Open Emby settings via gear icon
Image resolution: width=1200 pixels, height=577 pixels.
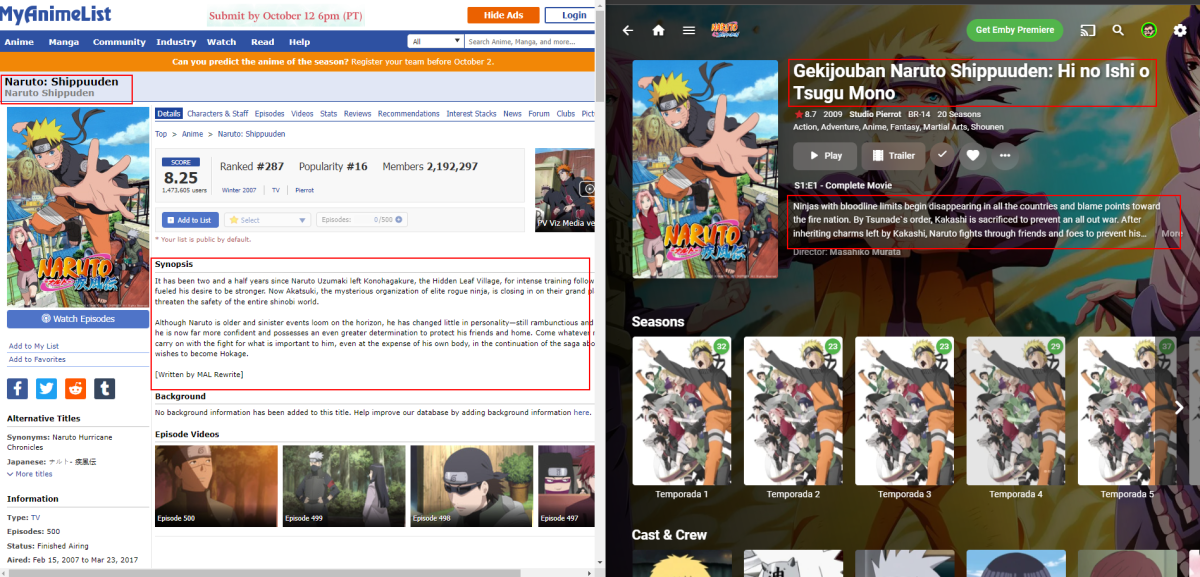pyautogui.click(x=1179, y=30)
